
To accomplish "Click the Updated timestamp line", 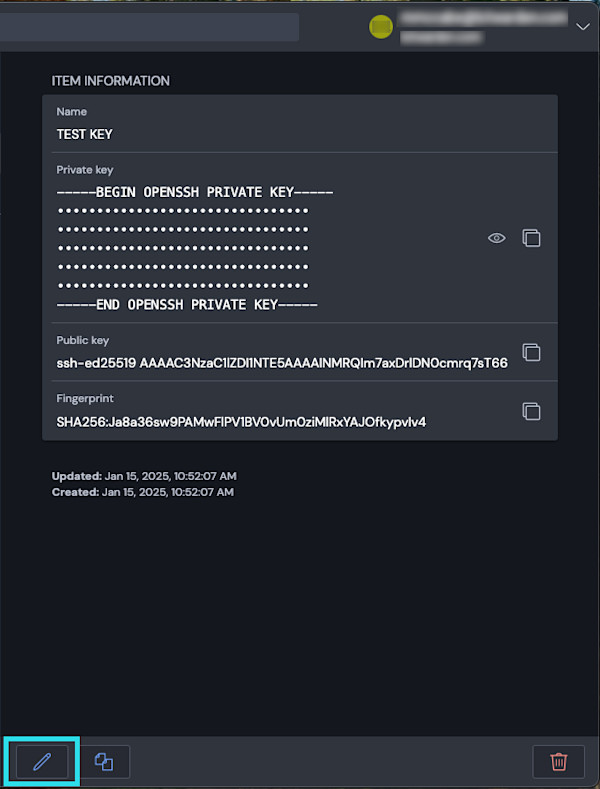I will point(144,476).
